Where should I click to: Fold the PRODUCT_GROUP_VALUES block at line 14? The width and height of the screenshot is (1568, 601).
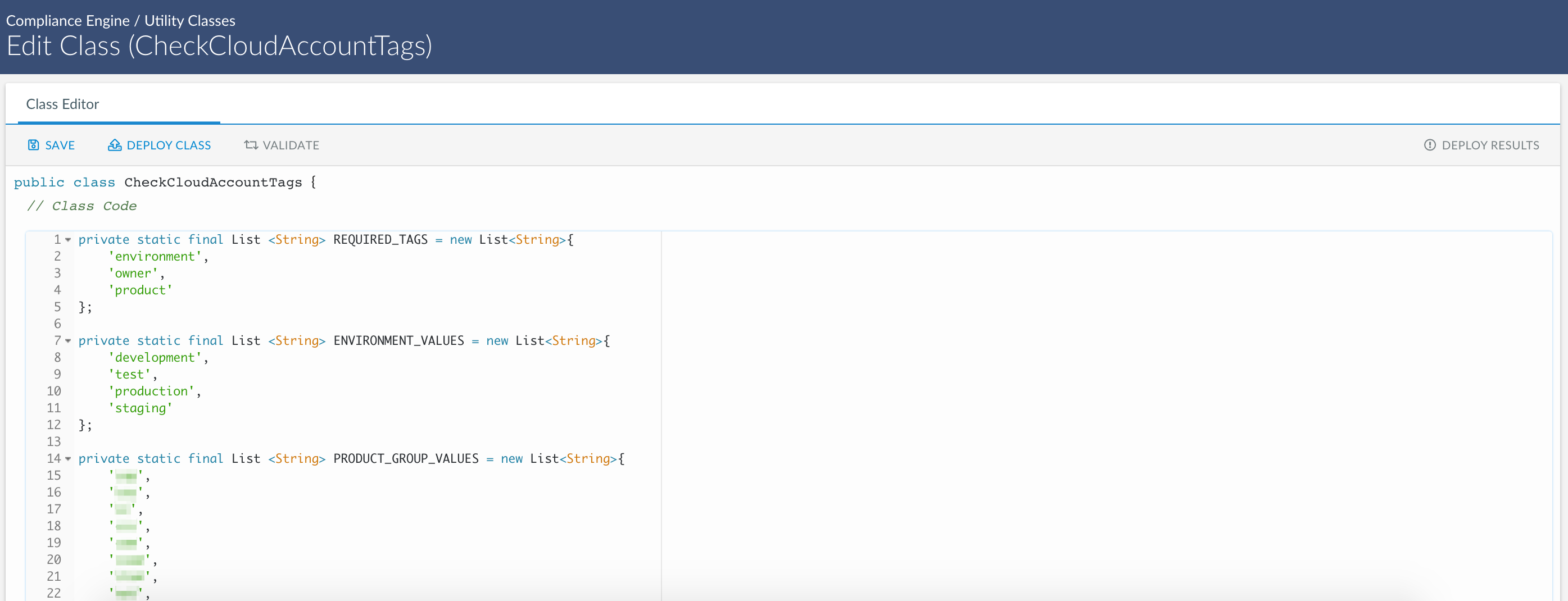click(x=68, y=459)
